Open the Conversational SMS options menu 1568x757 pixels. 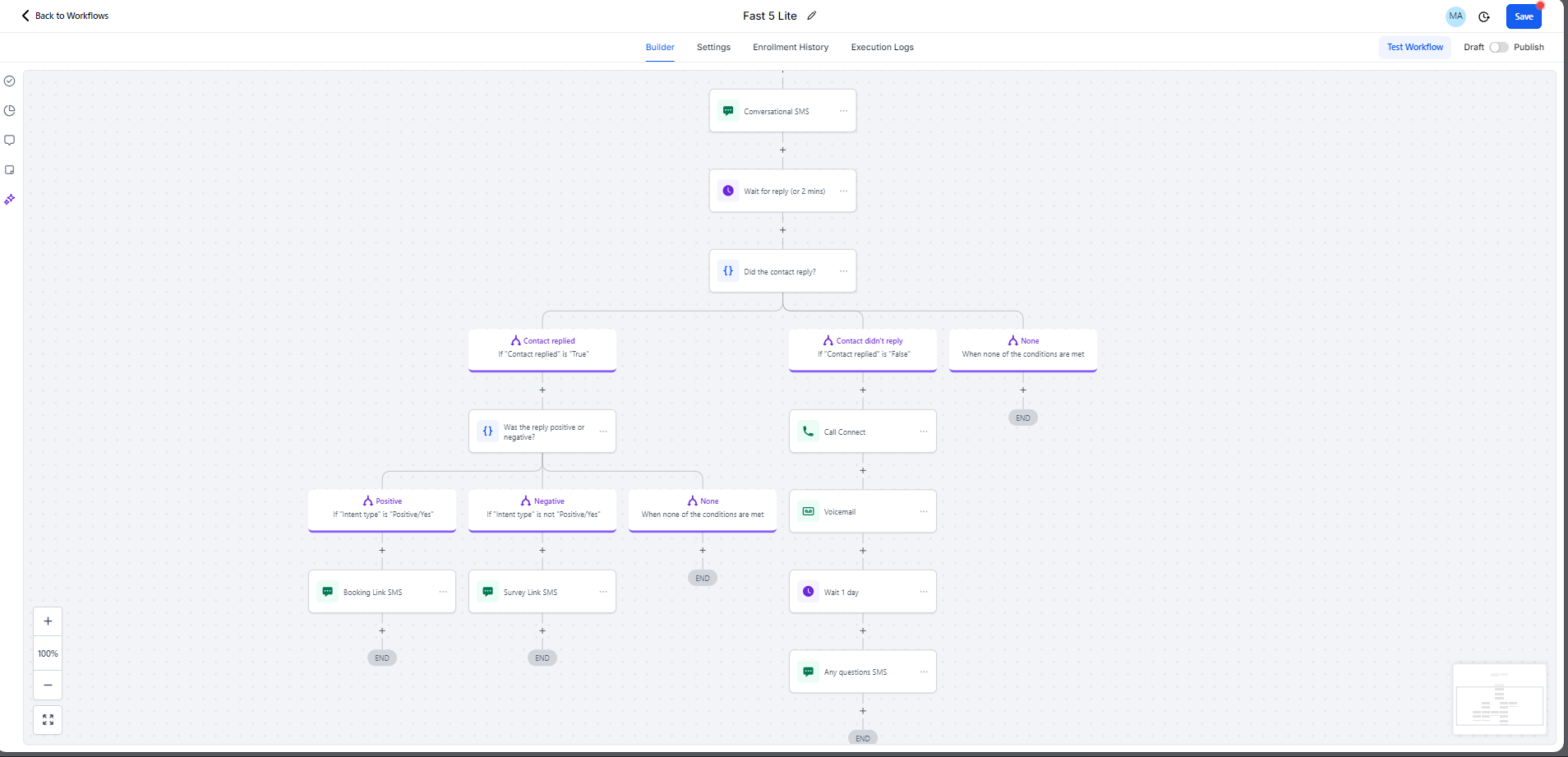click(843, 111)
